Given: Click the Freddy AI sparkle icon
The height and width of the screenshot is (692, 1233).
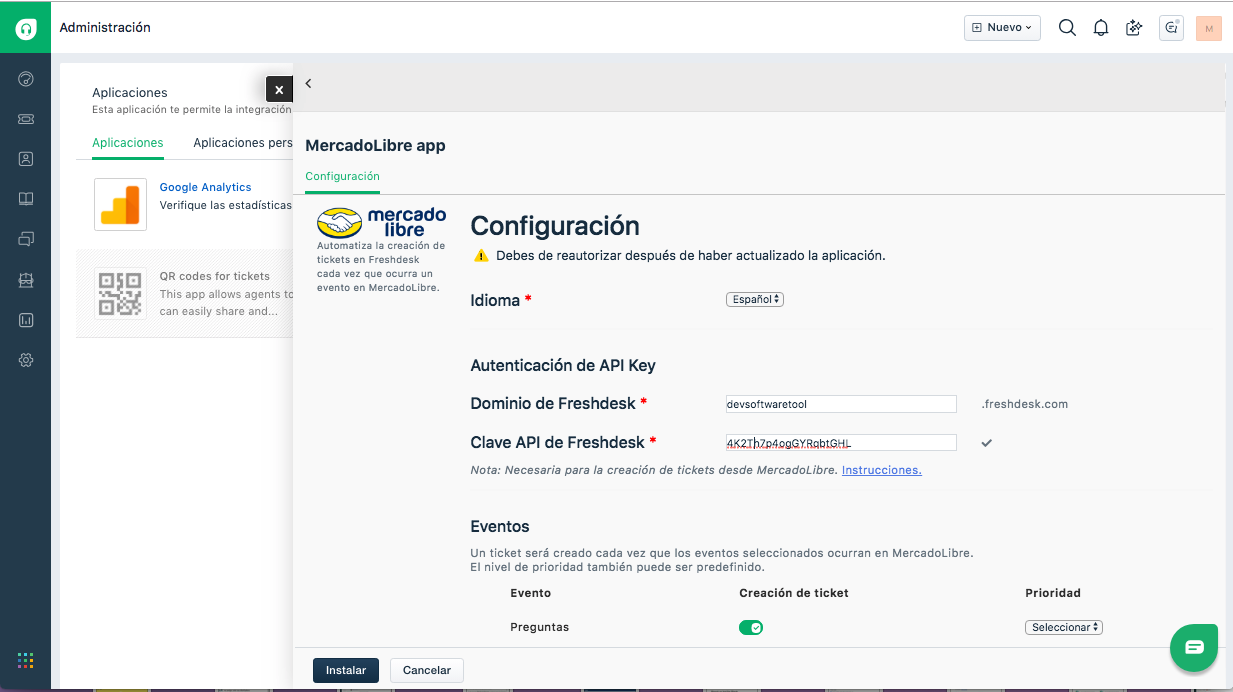Looking at the screenshot, I should 1134,28.
